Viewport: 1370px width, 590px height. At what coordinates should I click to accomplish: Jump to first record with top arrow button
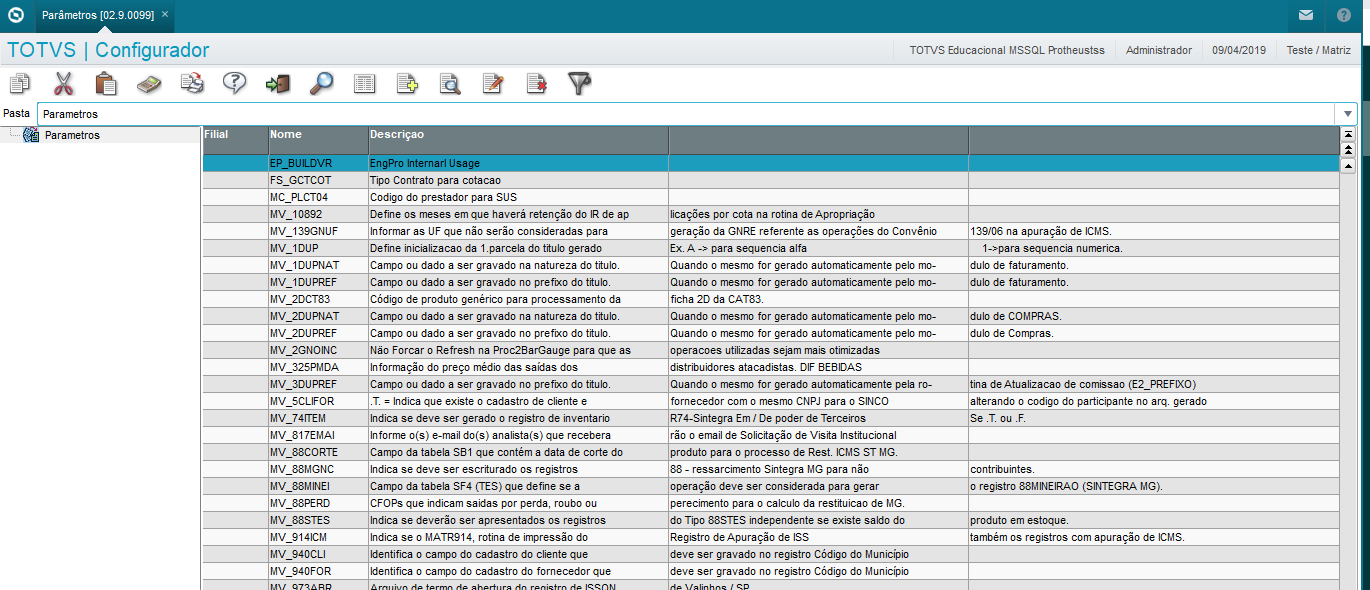pos(1348,134)
